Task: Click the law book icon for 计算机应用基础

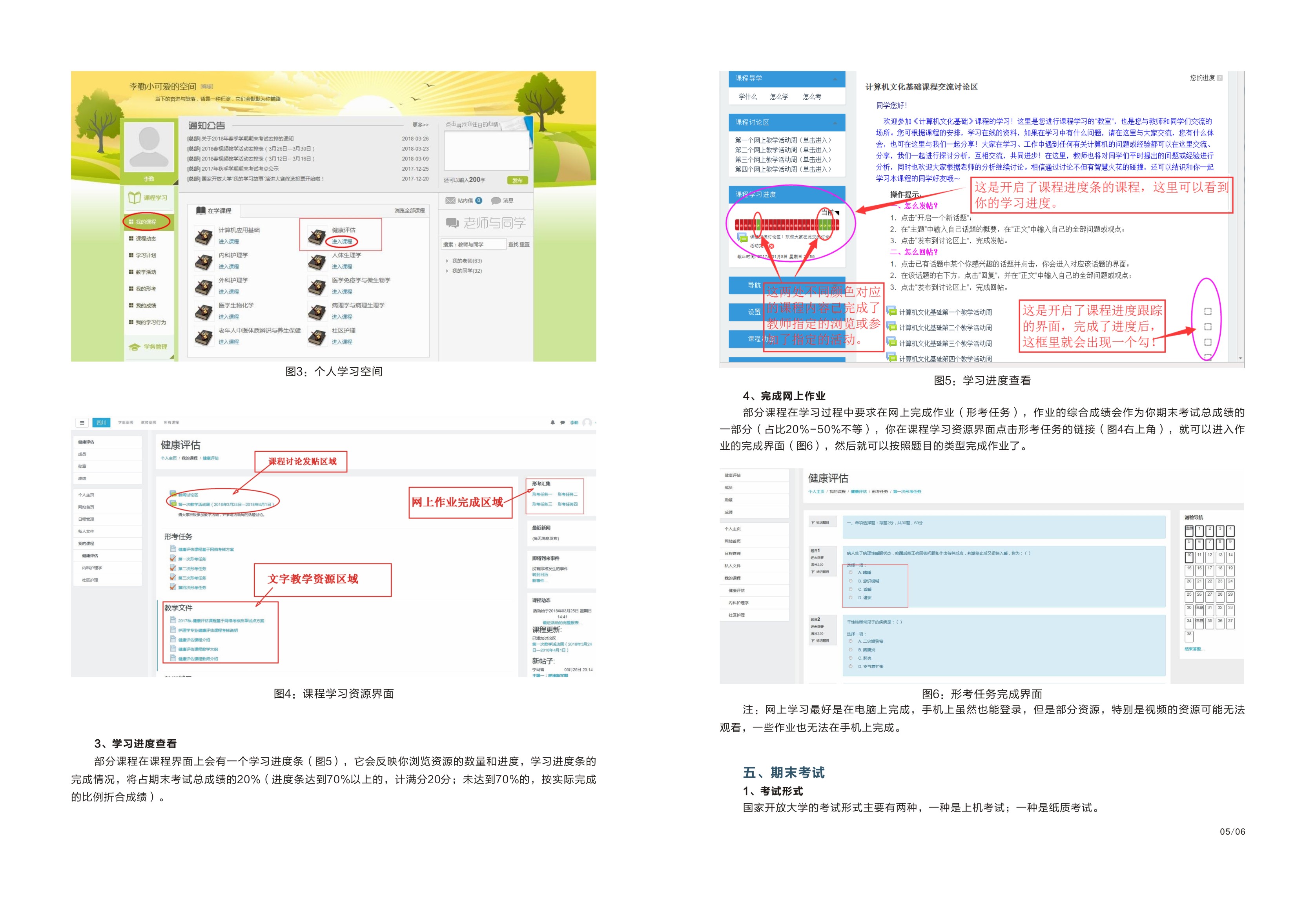Action: pyautogui.click(x=204, y=236)
